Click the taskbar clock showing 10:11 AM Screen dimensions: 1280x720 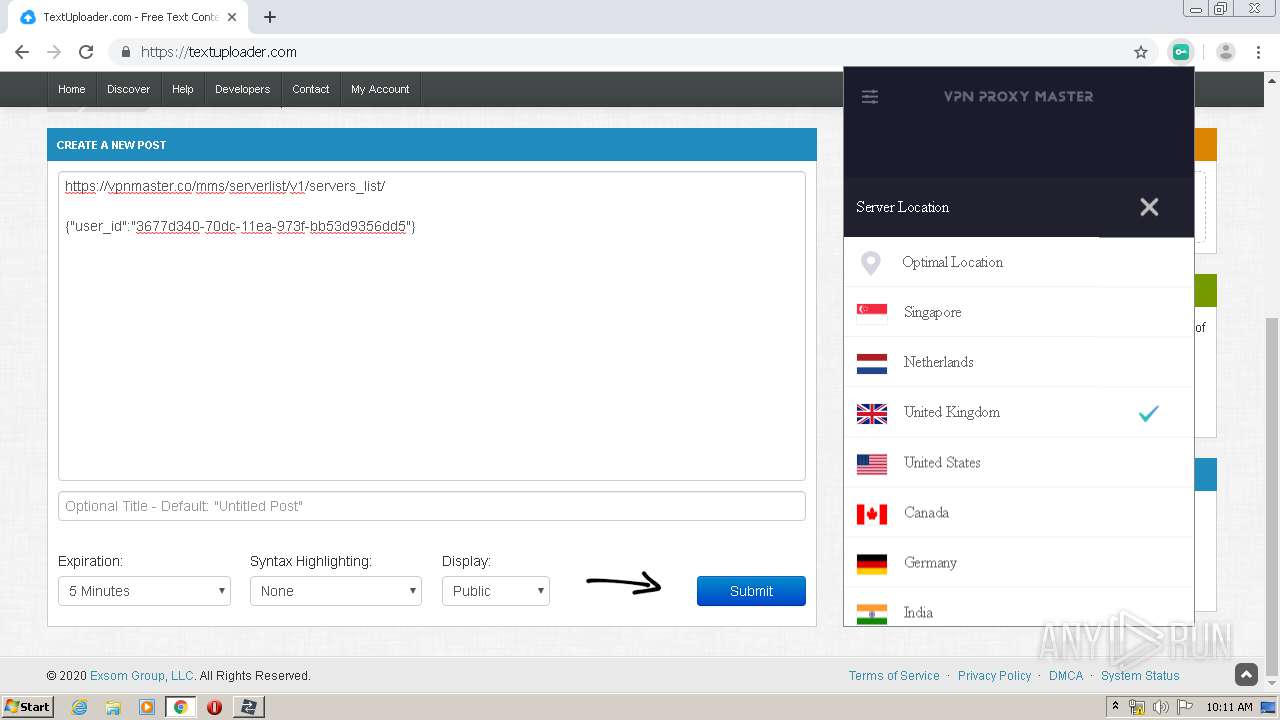point(1229,707)
